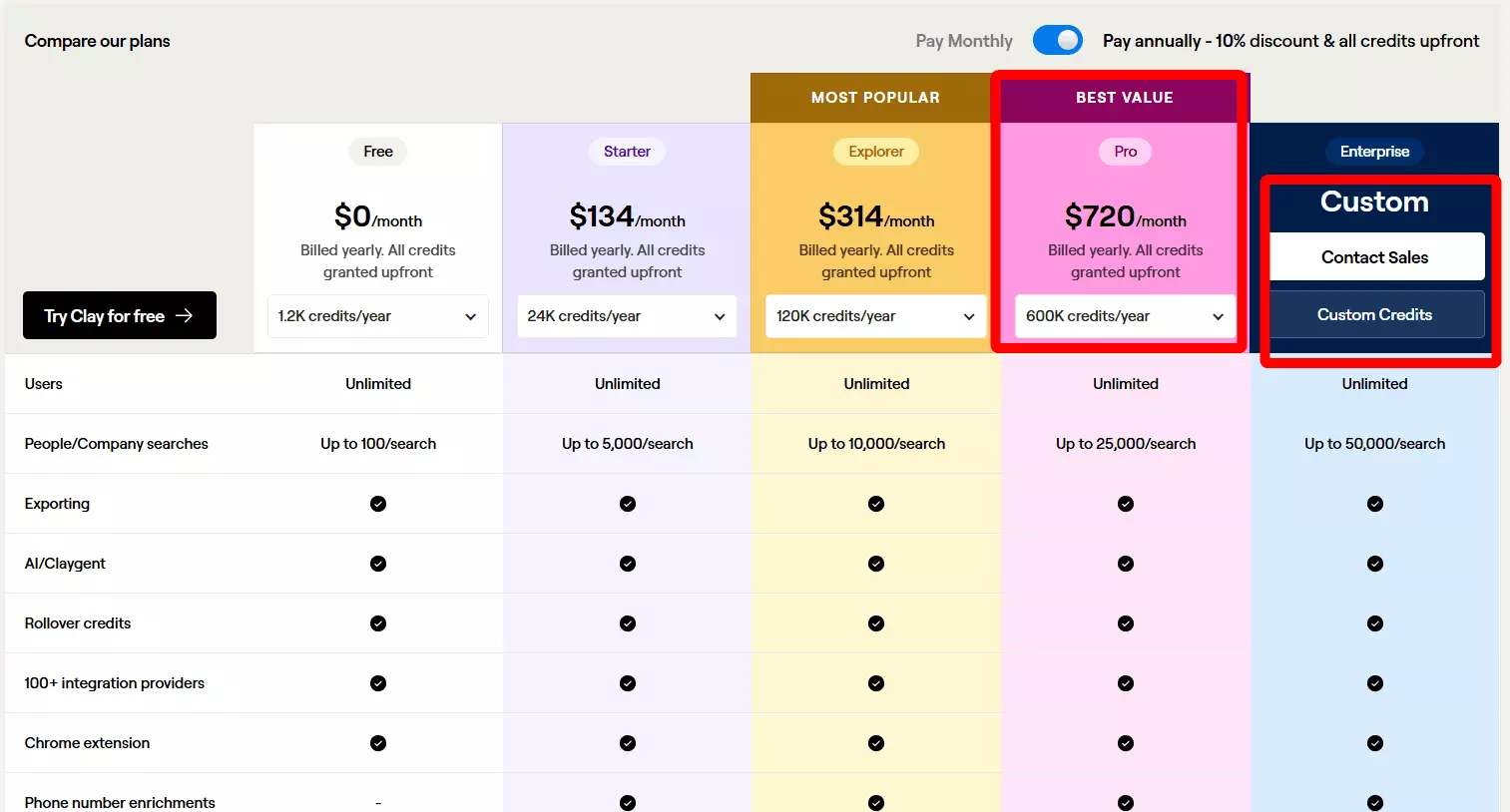Click Phone number enrichments checkmark under Starter
The image size is (1510, 812).
point(628,803)
